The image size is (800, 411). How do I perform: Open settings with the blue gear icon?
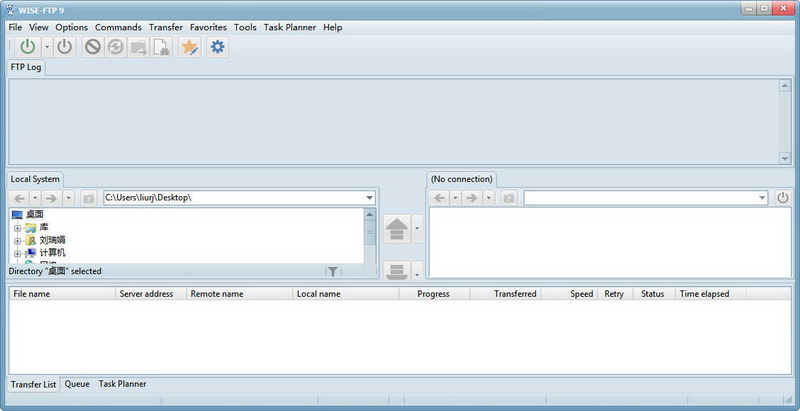coord(217,47)
